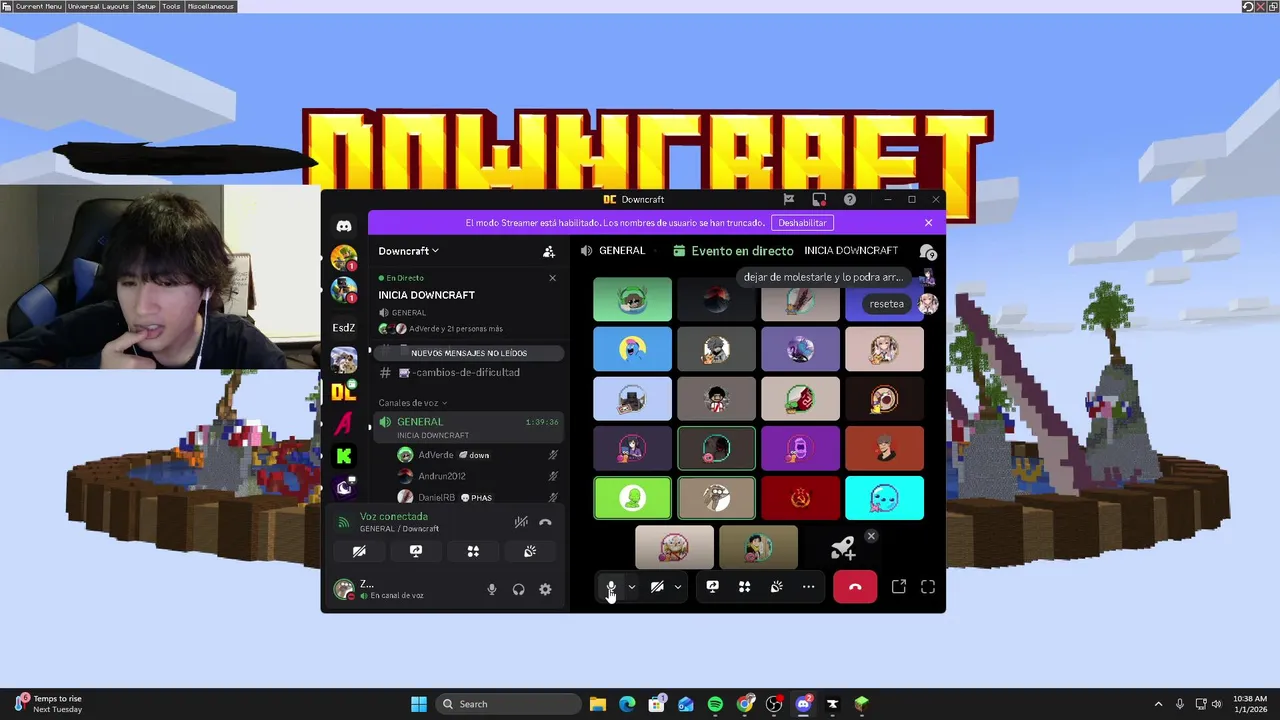Open the green K server icon
Image resolution: width=1280 pixels, height=720 pixels.
tap(344, 456)
